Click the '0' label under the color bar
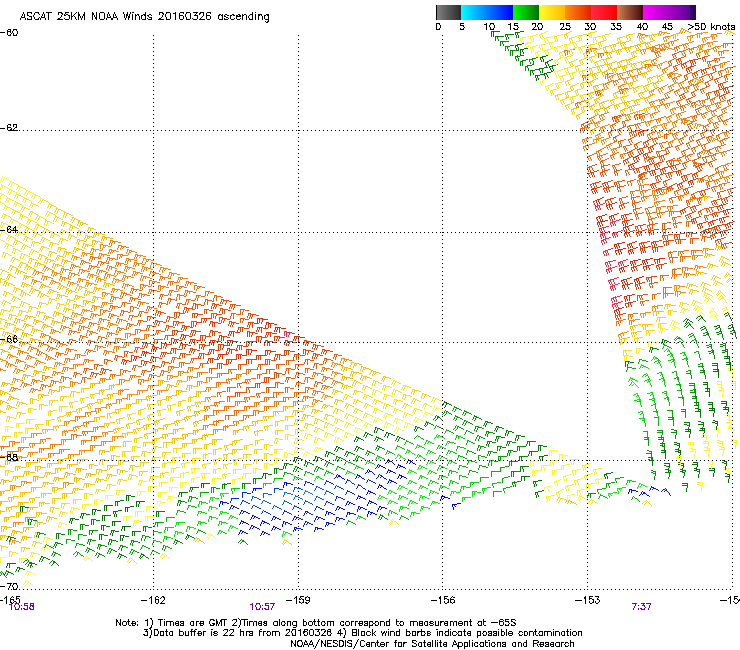Screen dimensions: 740x650 coord(438,26)
